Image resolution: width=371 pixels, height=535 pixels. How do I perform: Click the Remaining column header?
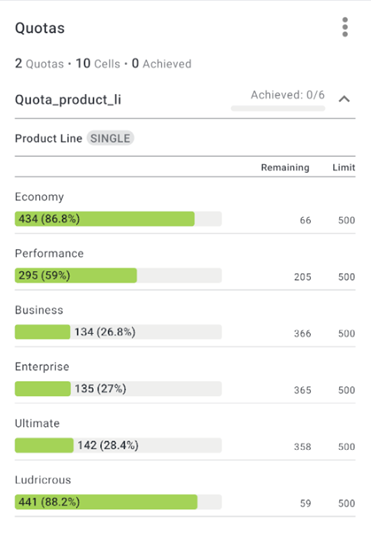[285, 168]
